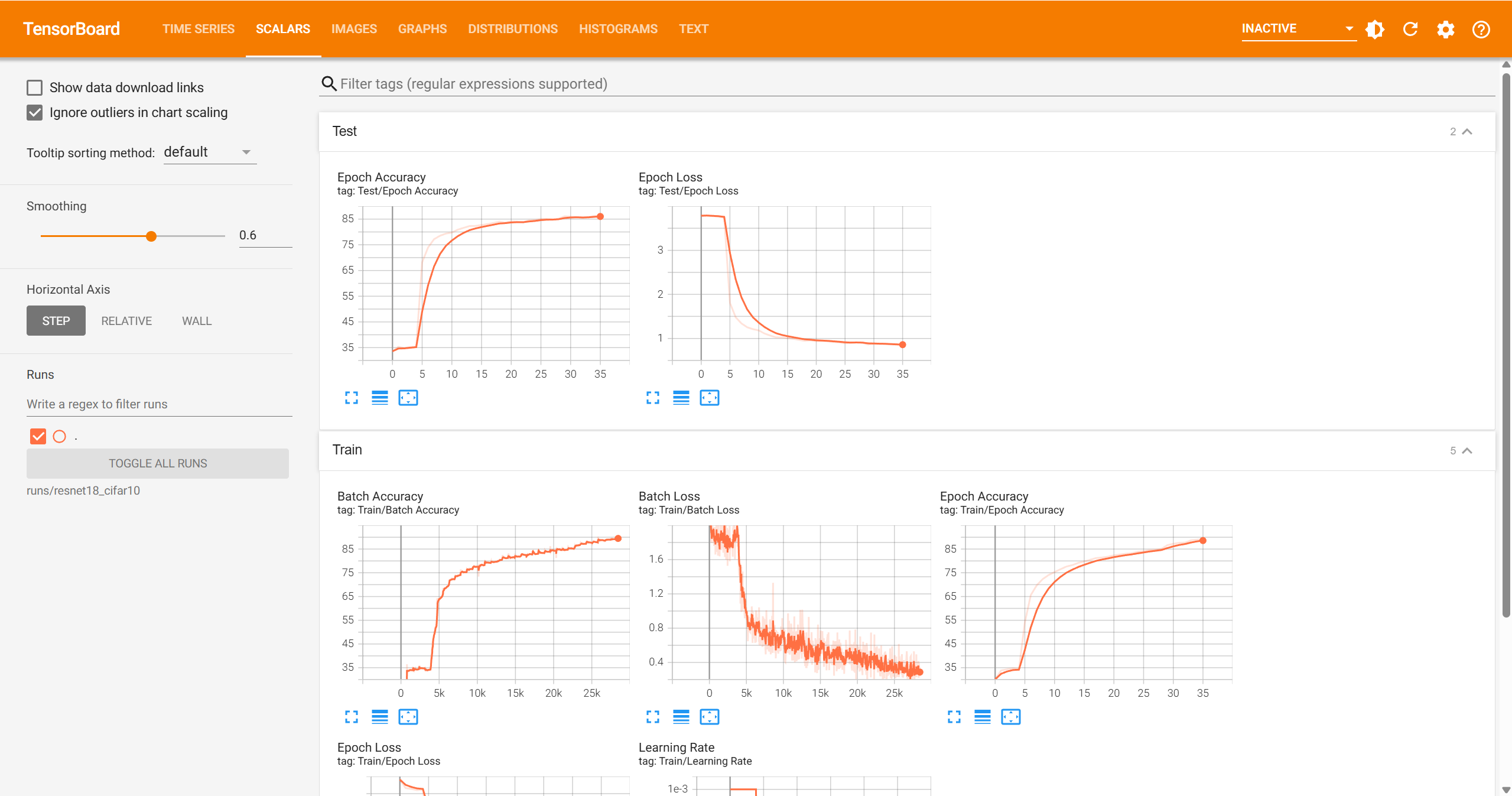This screenshot has height=796, width=1512.
Task: Select RELATIVE horizontal axis option
Action: [126, 321]
